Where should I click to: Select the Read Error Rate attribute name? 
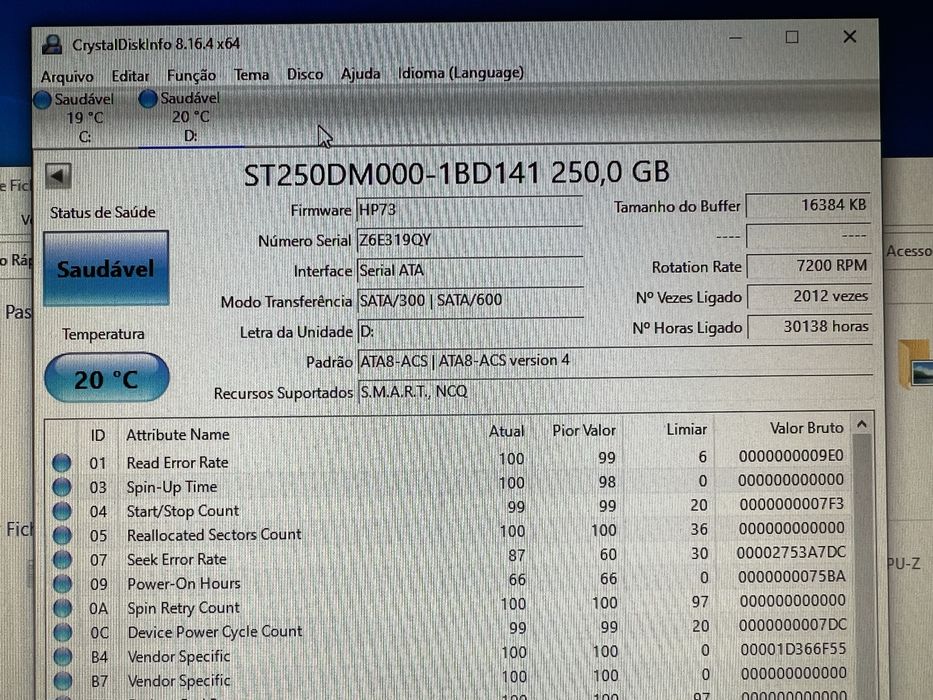pyautogui.click(x=177, y=462)
